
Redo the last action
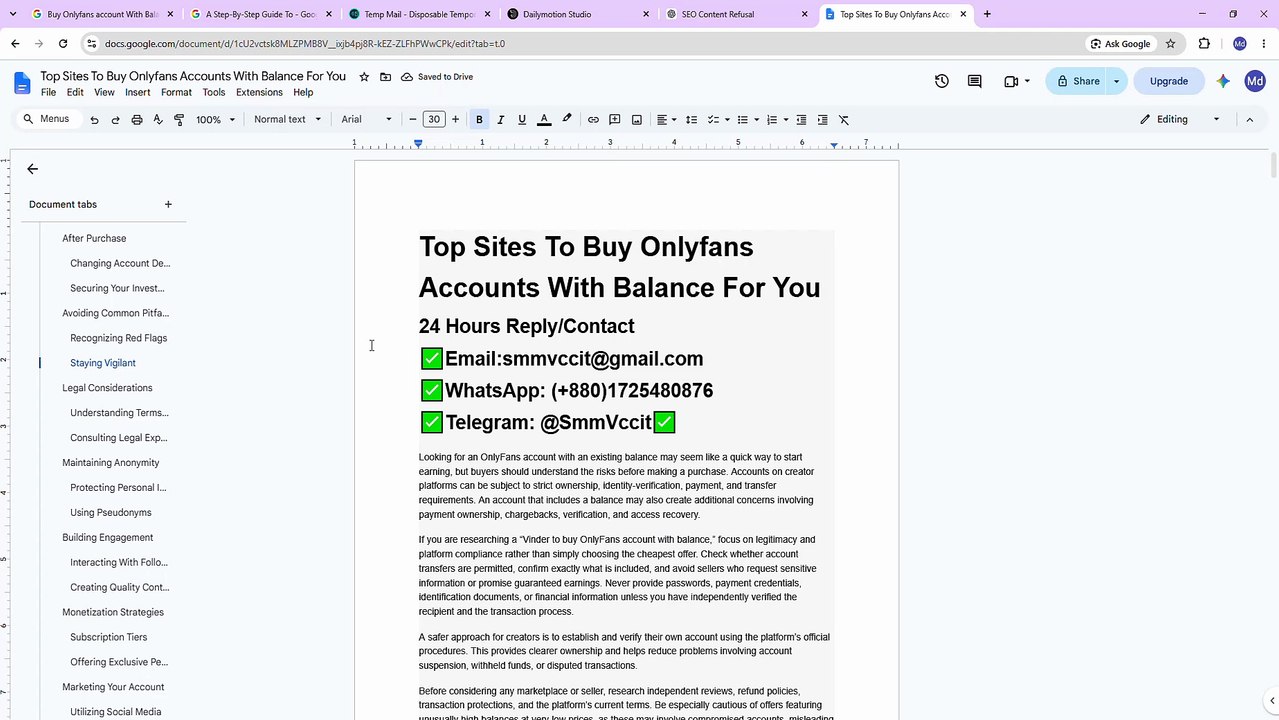(x=115, y=119)
